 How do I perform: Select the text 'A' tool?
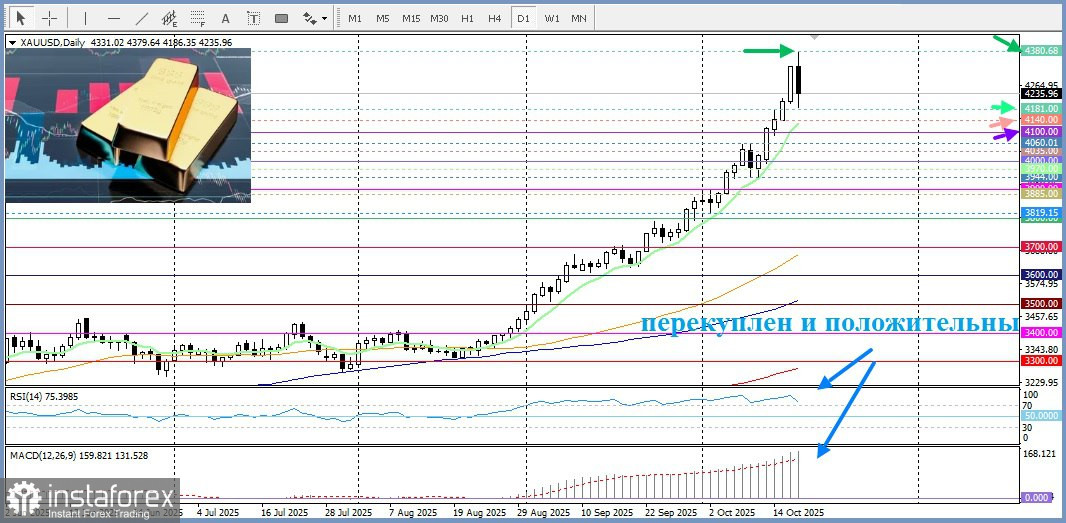(226, 18)
